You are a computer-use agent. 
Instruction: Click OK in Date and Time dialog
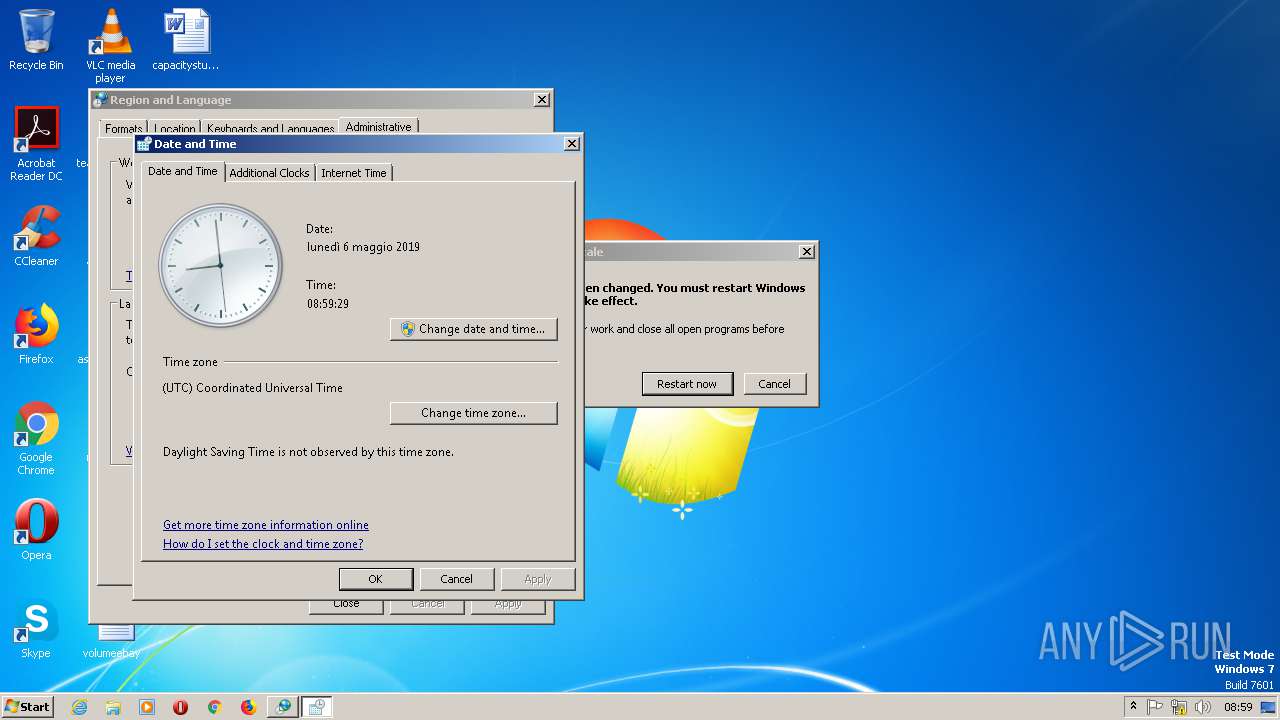[376, 579]
